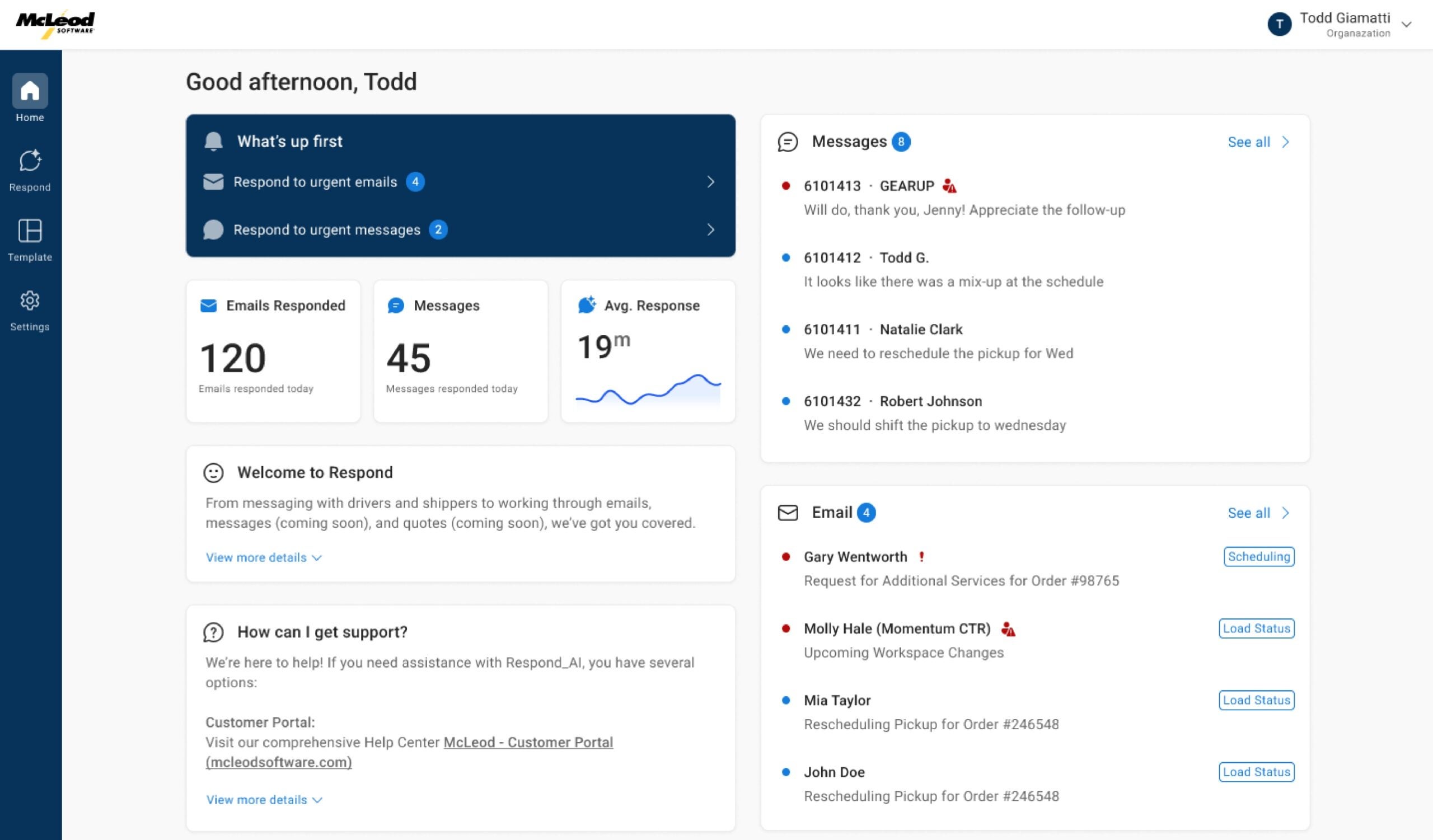Select the Home icon in sidebar
1433x840 pixels.
30,91
